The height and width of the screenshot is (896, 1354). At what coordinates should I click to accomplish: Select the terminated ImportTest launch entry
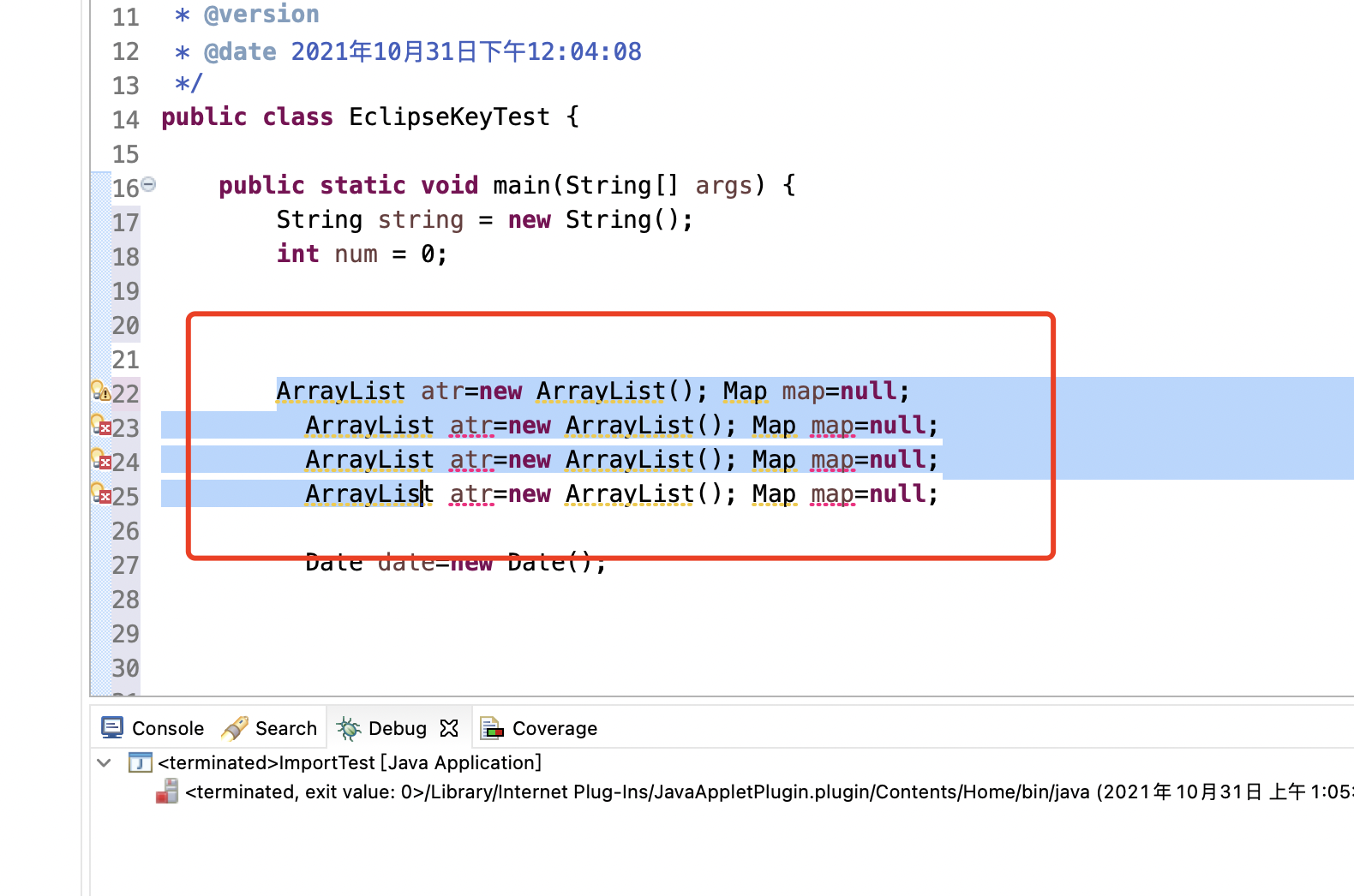coord(350,762)
